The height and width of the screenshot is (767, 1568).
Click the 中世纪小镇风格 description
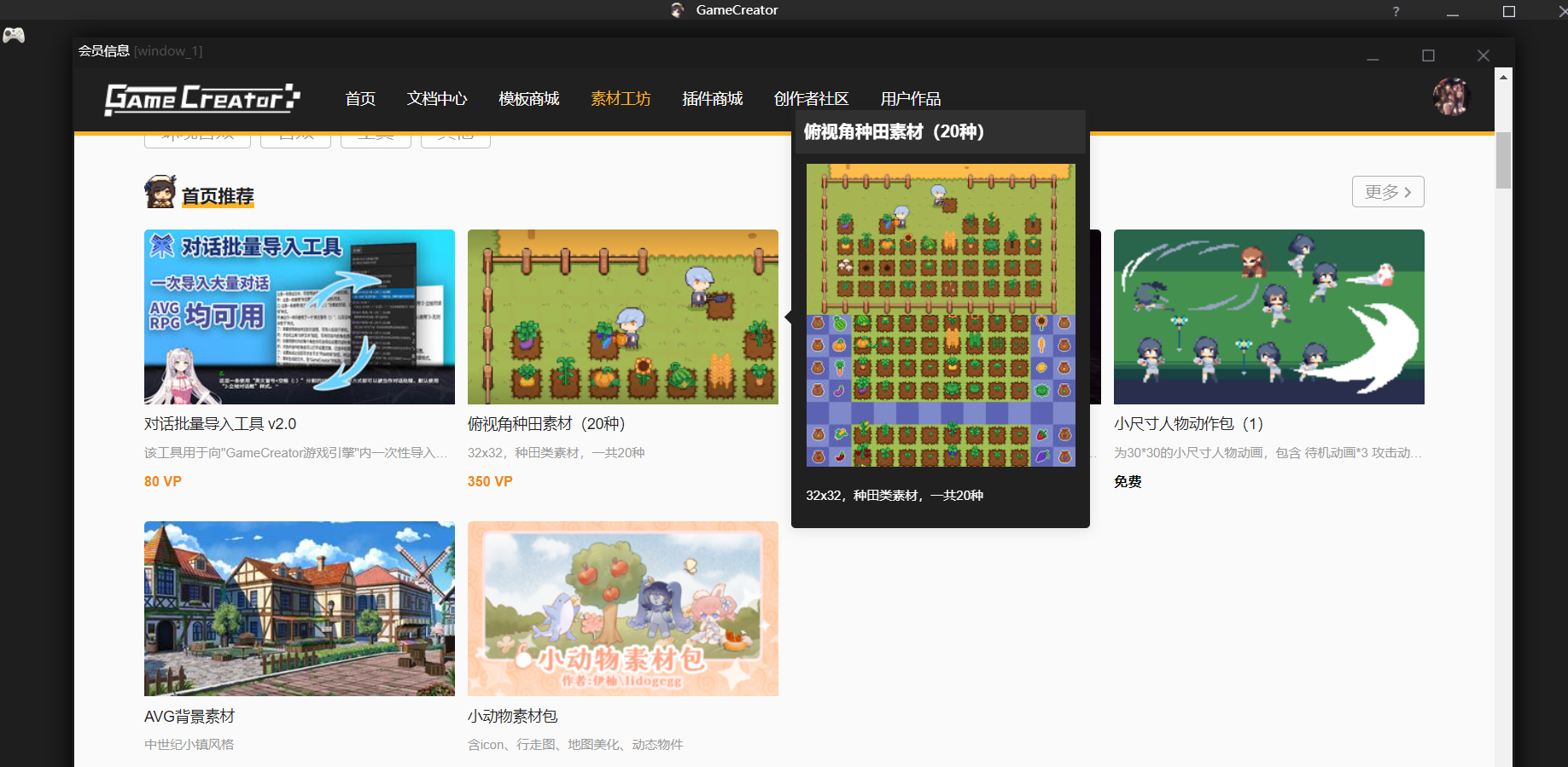(189, 745)
